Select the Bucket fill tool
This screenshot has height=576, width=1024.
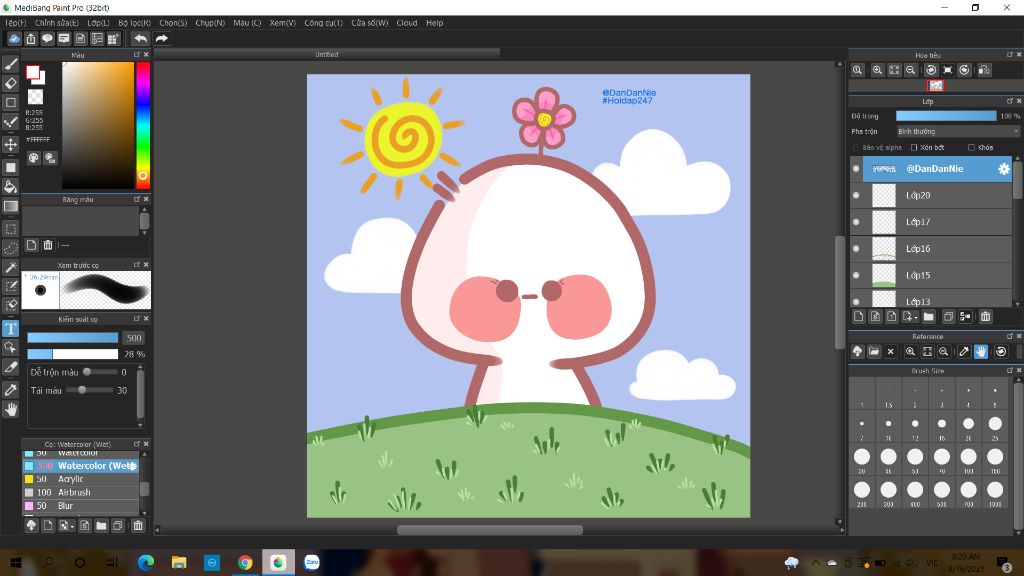(x=11, y=186)
